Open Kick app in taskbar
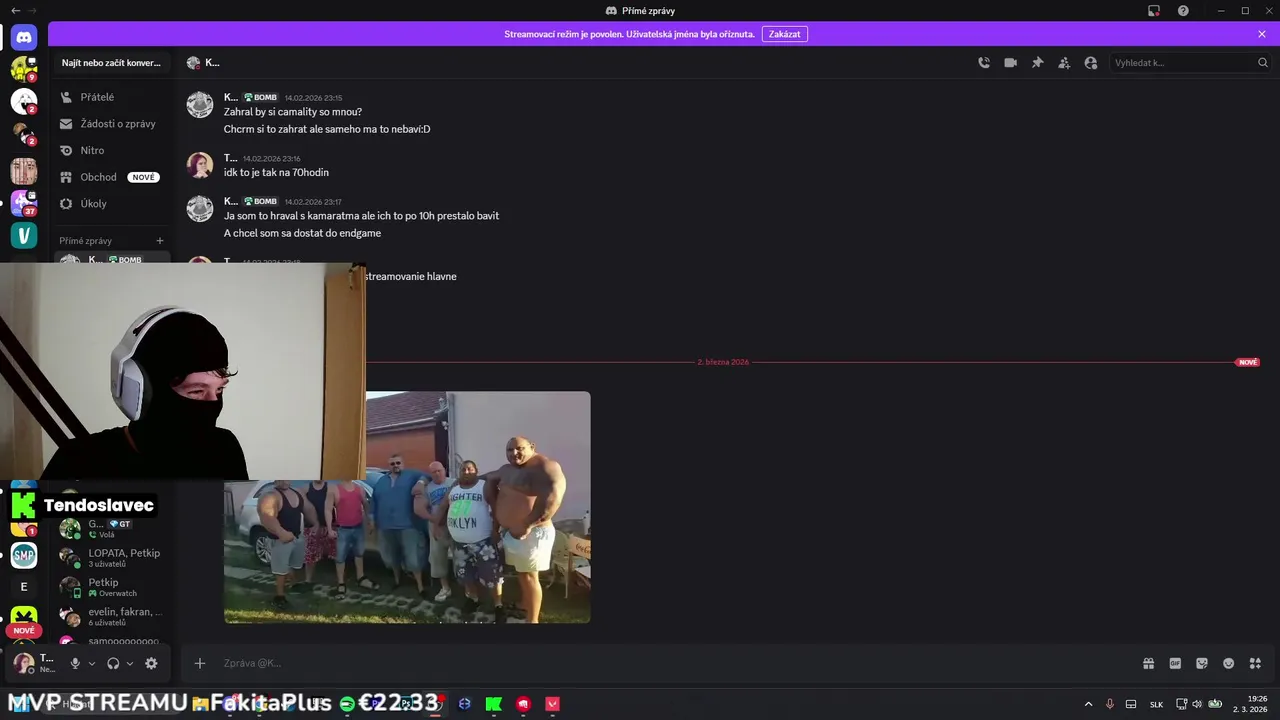This screenshot has width=1280, height=720. point(494,704)
